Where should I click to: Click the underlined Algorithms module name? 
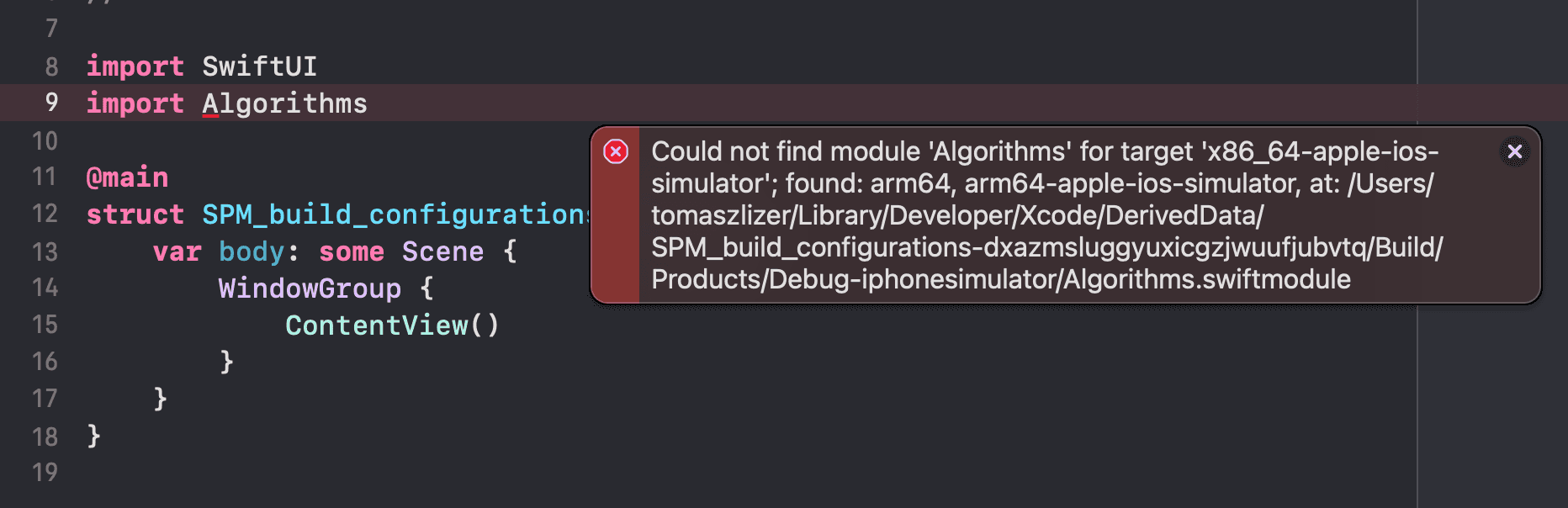point(285,103)
